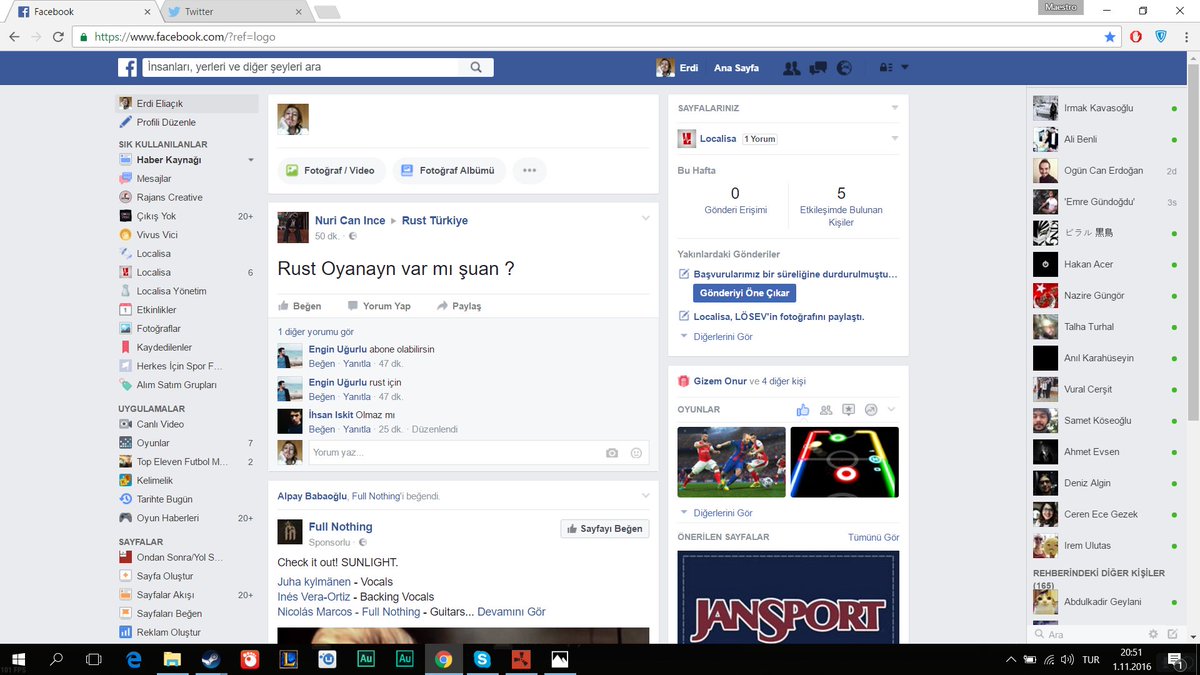This screenshot has height=675, width=1200.
Task: Open Erdi profile link in header
Action: tap(678, 68)
